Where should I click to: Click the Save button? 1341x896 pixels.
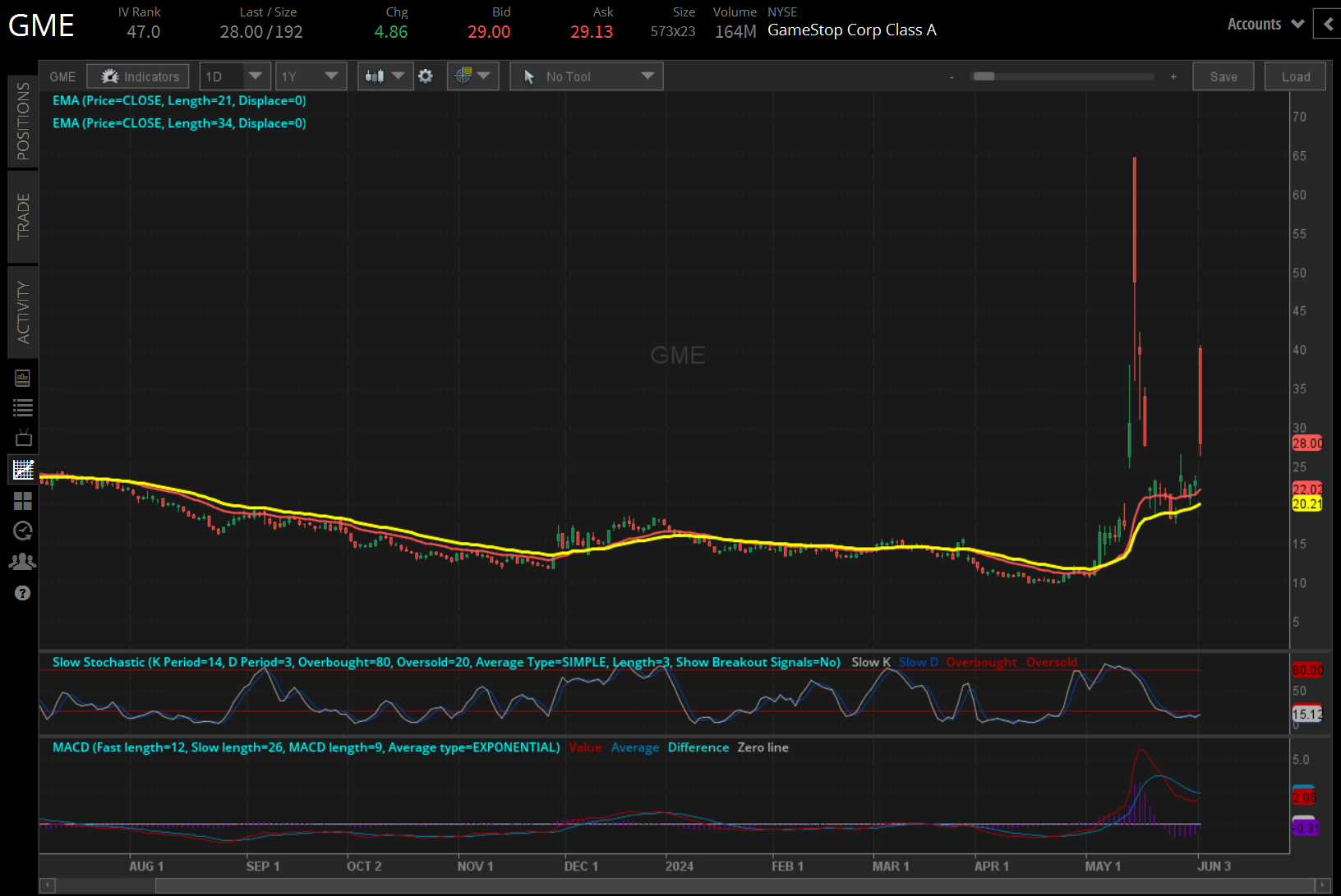pyautogui.click(x=1223, y=76)
